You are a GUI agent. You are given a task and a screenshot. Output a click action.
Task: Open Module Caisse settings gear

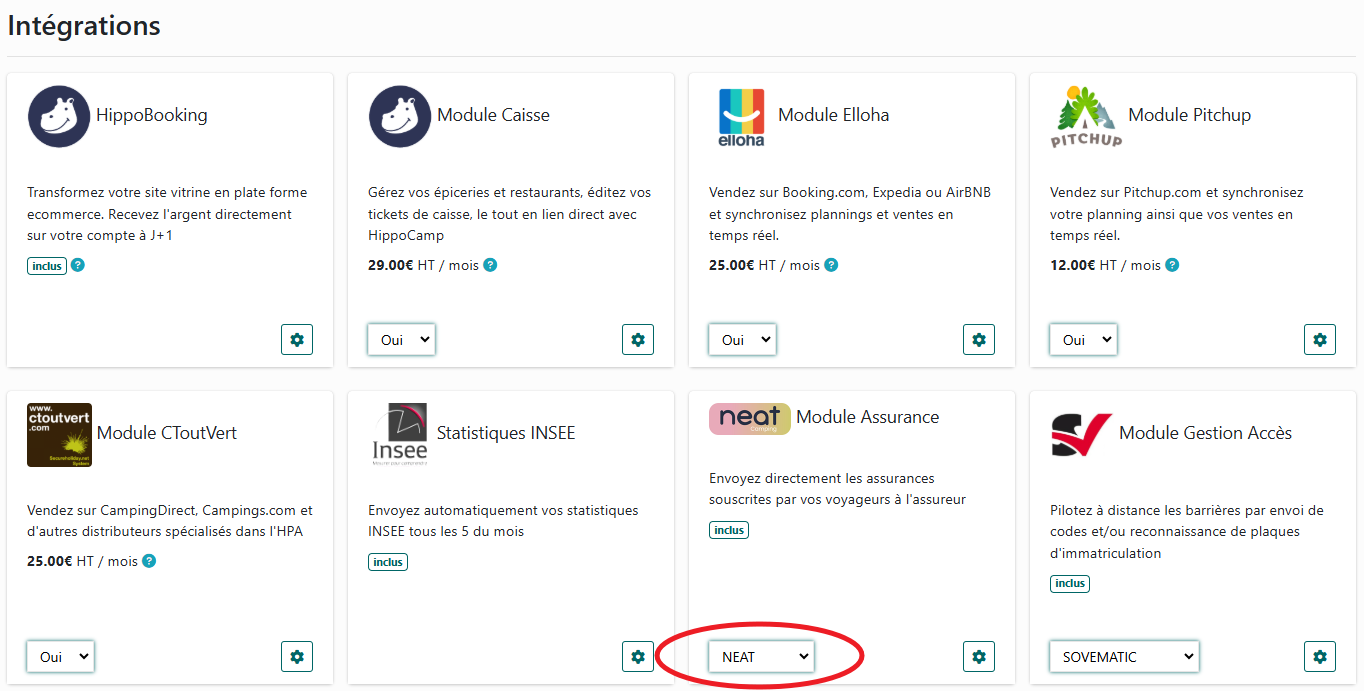coord(638,340)
